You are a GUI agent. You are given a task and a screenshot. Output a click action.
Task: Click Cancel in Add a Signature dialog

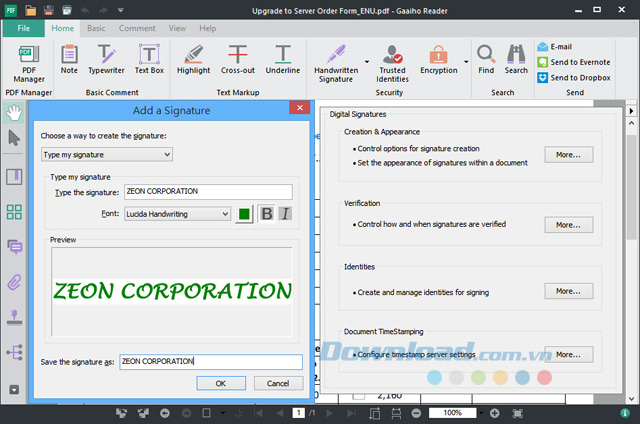click(x=278, y=383)
